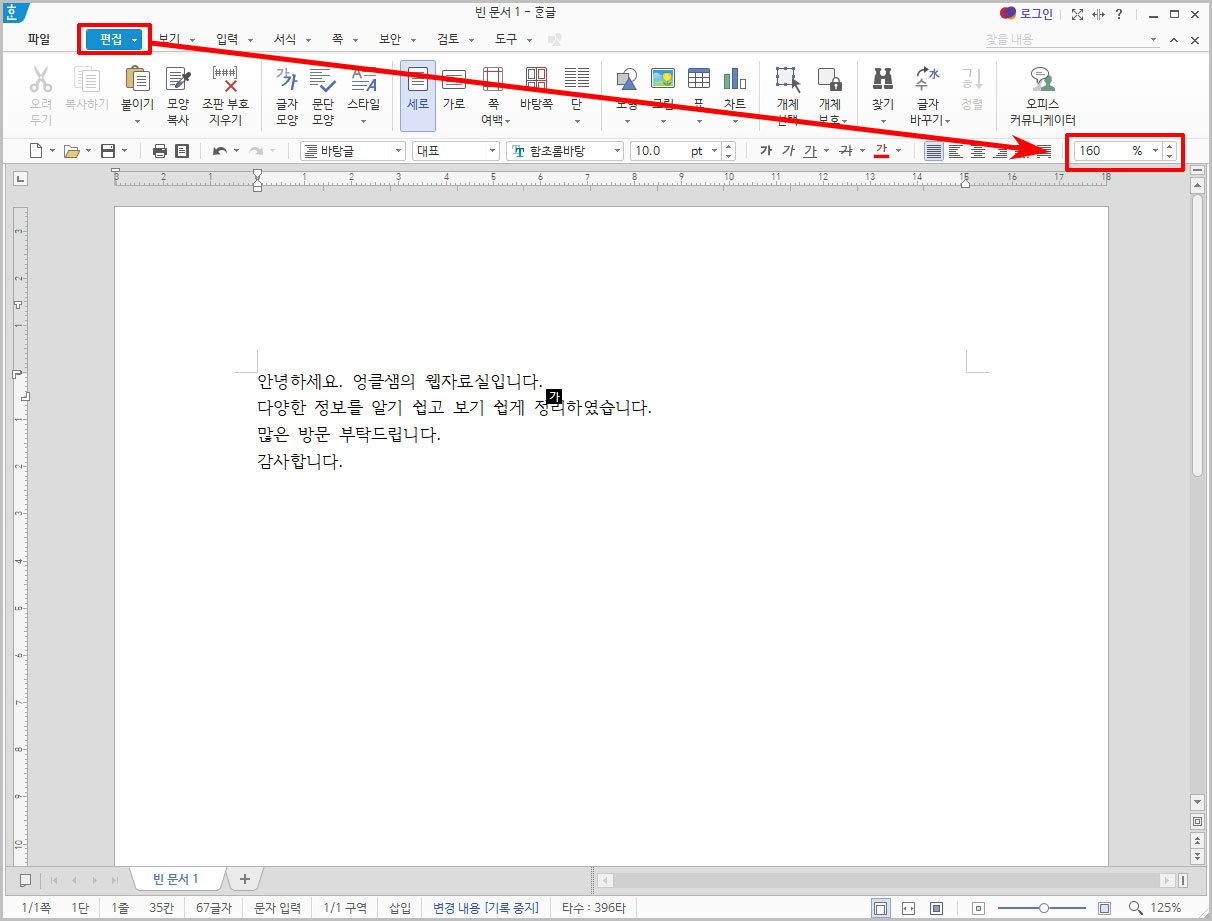Click the 복사하기 (copy) icon
The image size is (1212, 921).
[87, 80]
